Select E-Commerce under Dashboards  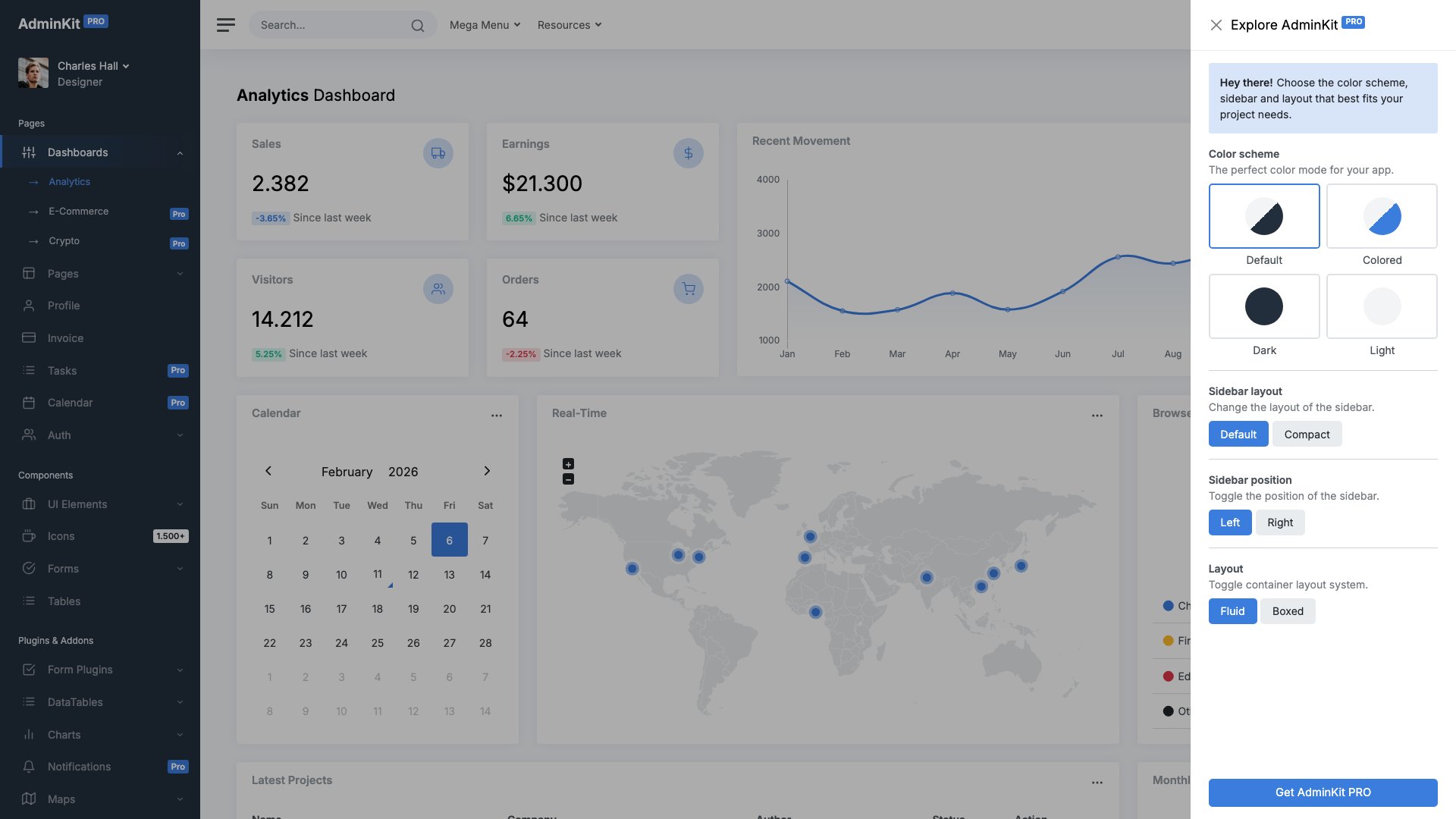pos(78,211)
